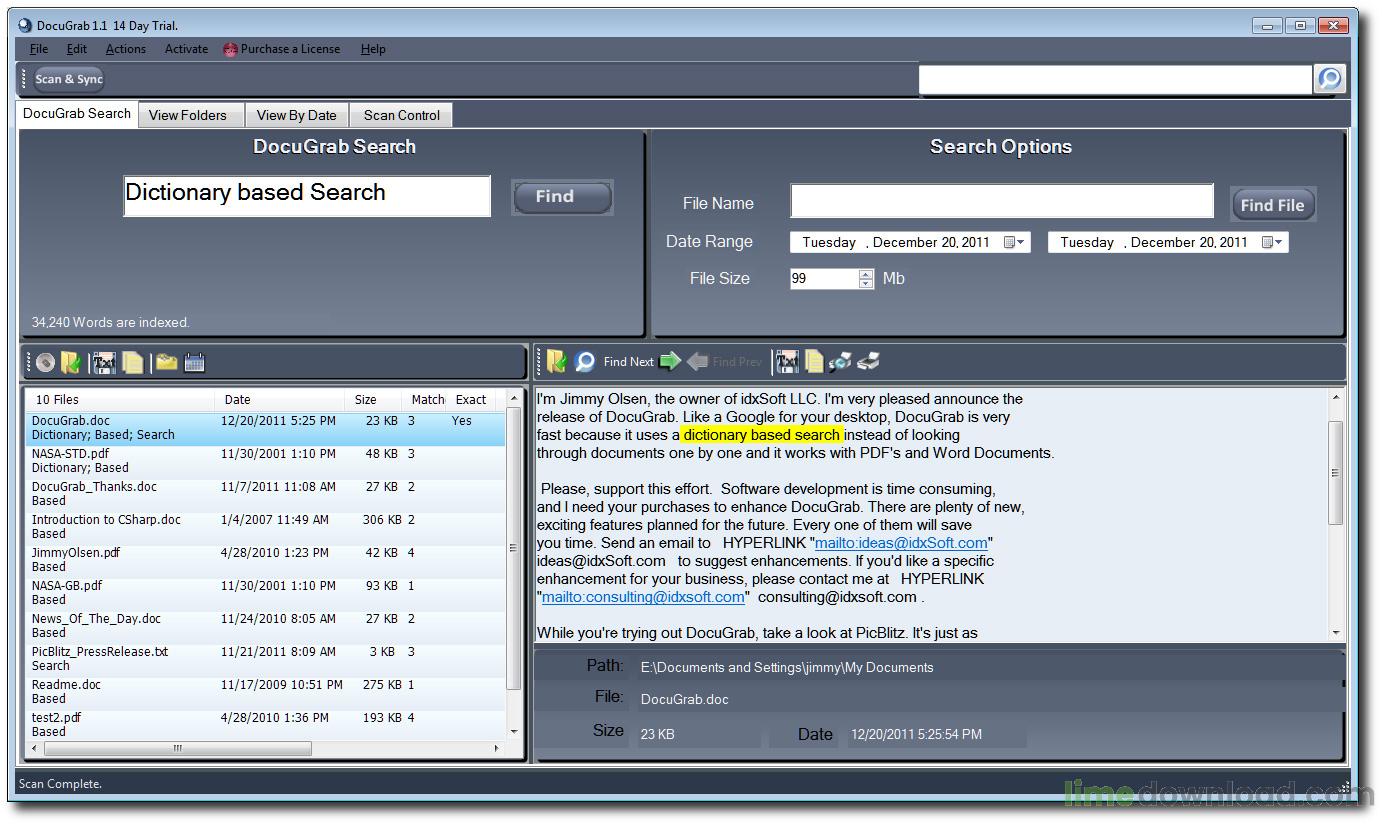
Task: Open the end date range calendar dropdown
Action: 1273,242
